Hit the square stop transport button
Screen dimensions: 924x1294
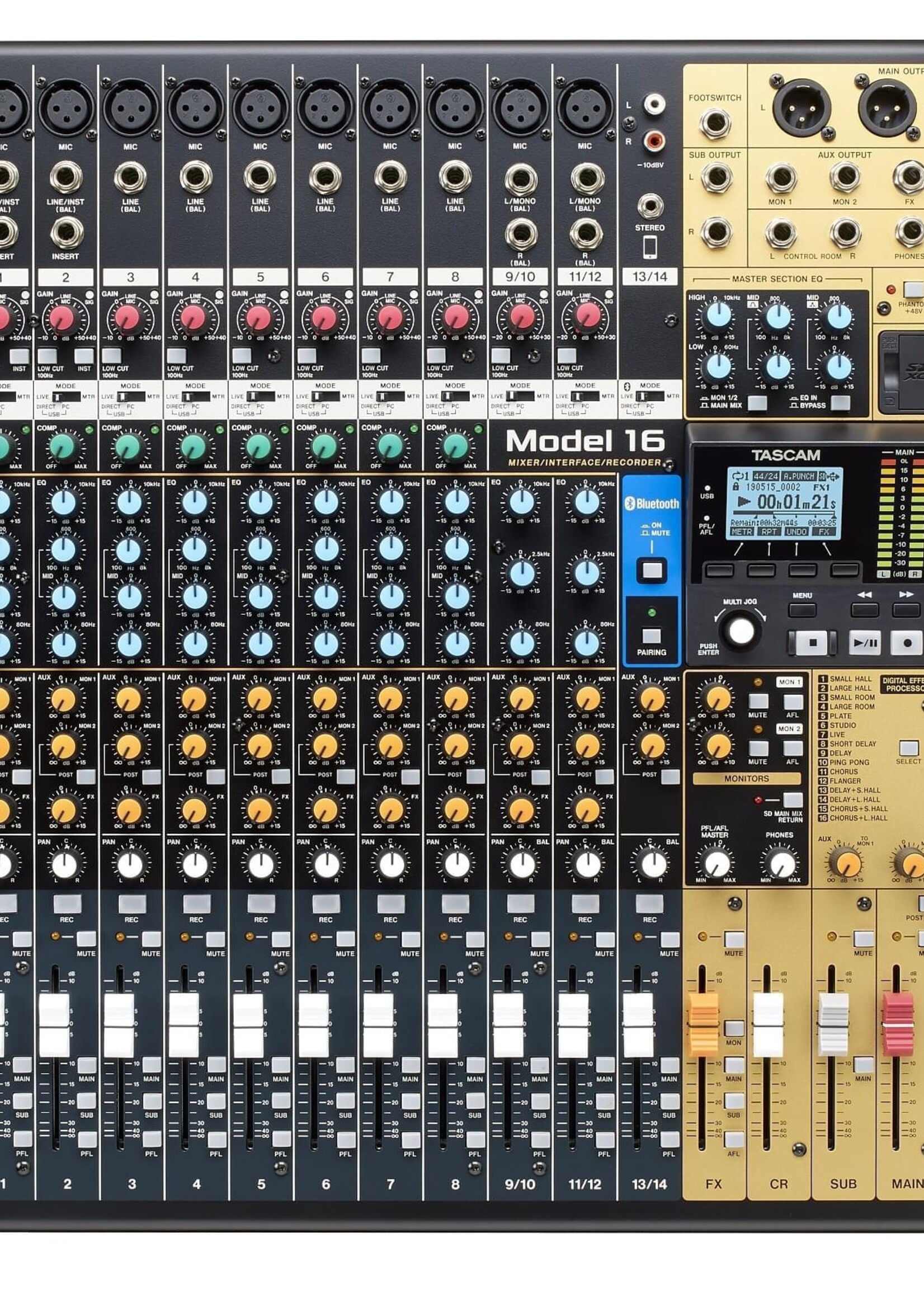[812, 643]
